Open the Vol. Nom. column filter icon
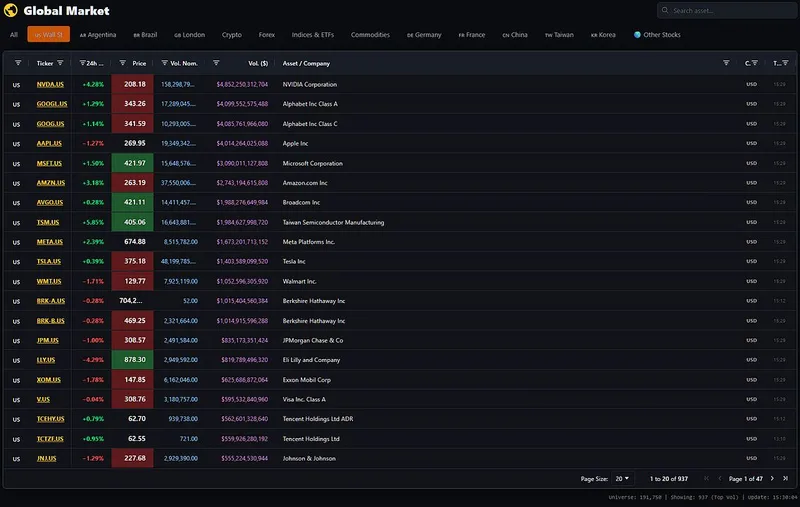This screenshot has width=800, height=507. click(164, 63)
